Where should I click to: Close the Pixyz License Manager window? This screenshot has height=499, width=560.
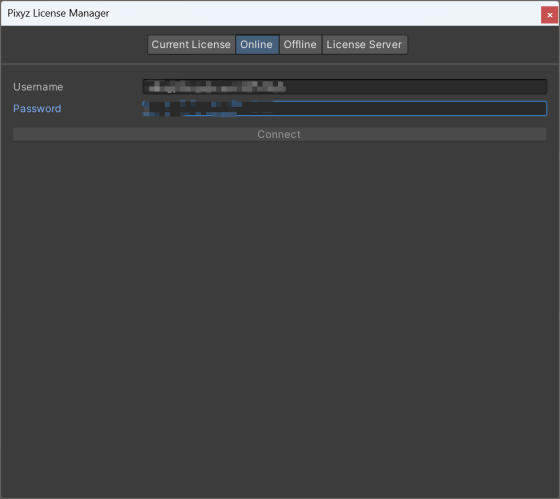coord(549,15)
